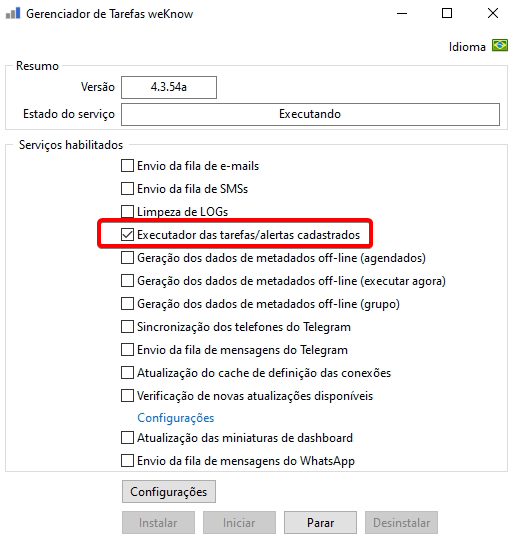
Task: Toggle Geração de metadados off-line (executar agora)
Action: (127, 281)
